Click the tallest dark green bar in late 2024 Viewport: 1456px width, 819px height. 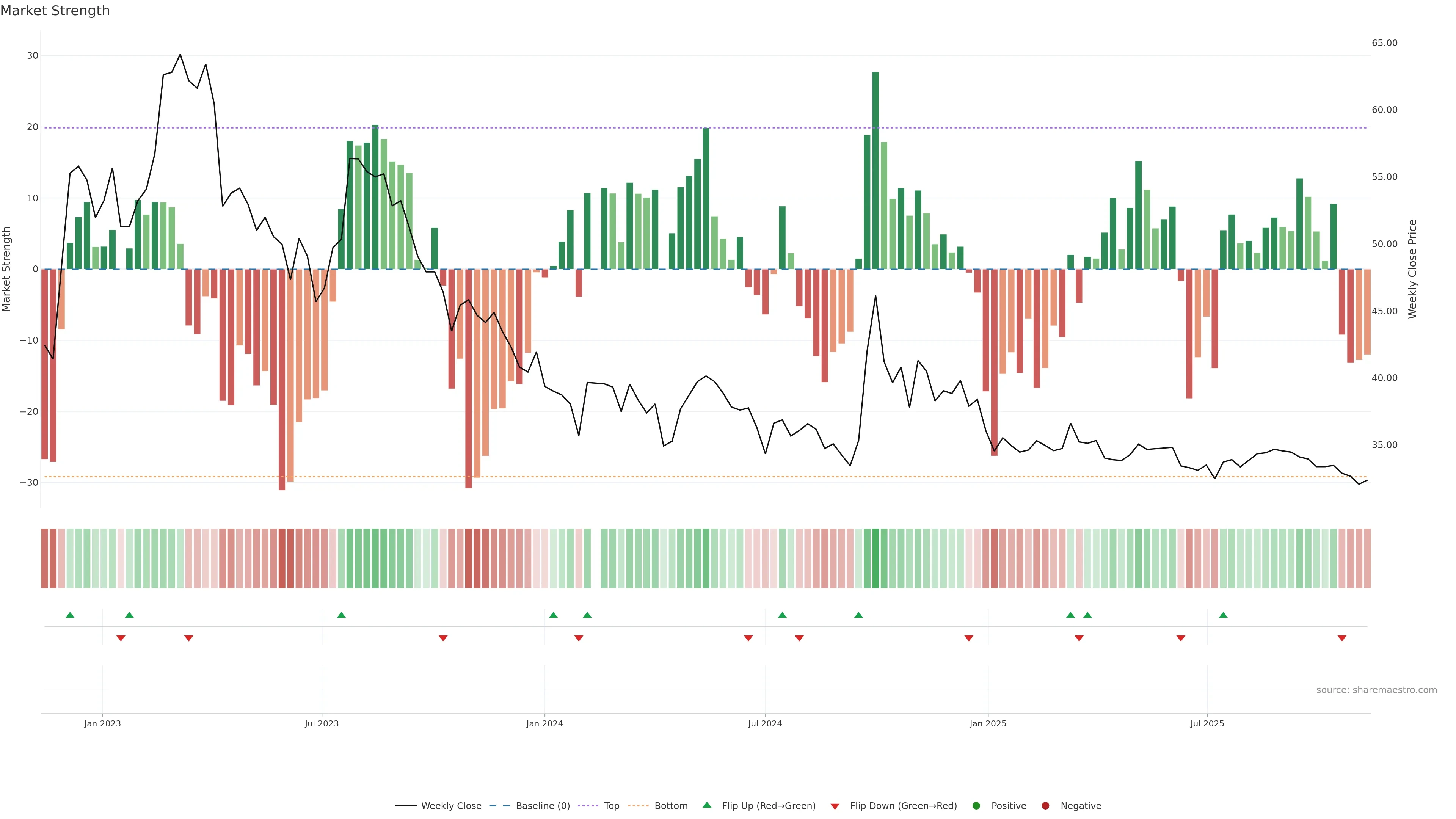coord(875,169)
